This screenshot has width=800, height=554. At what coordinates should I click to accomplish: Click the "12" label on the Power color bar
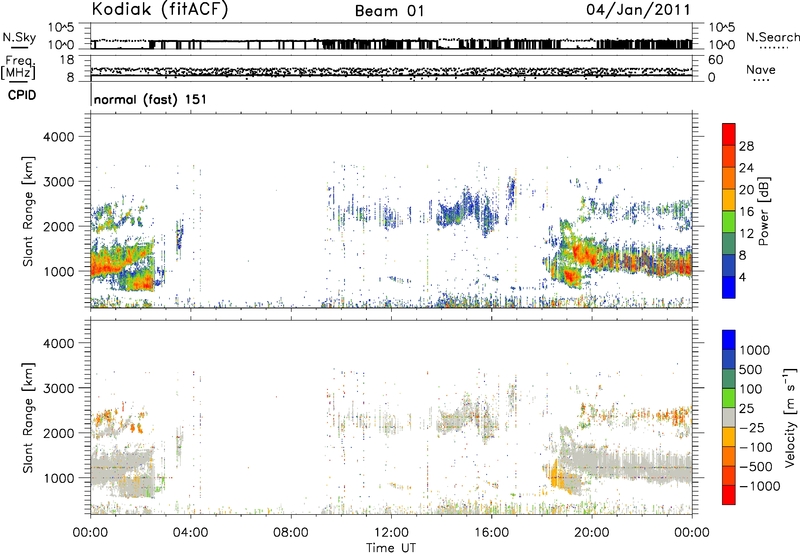click(x=746, y=234)
